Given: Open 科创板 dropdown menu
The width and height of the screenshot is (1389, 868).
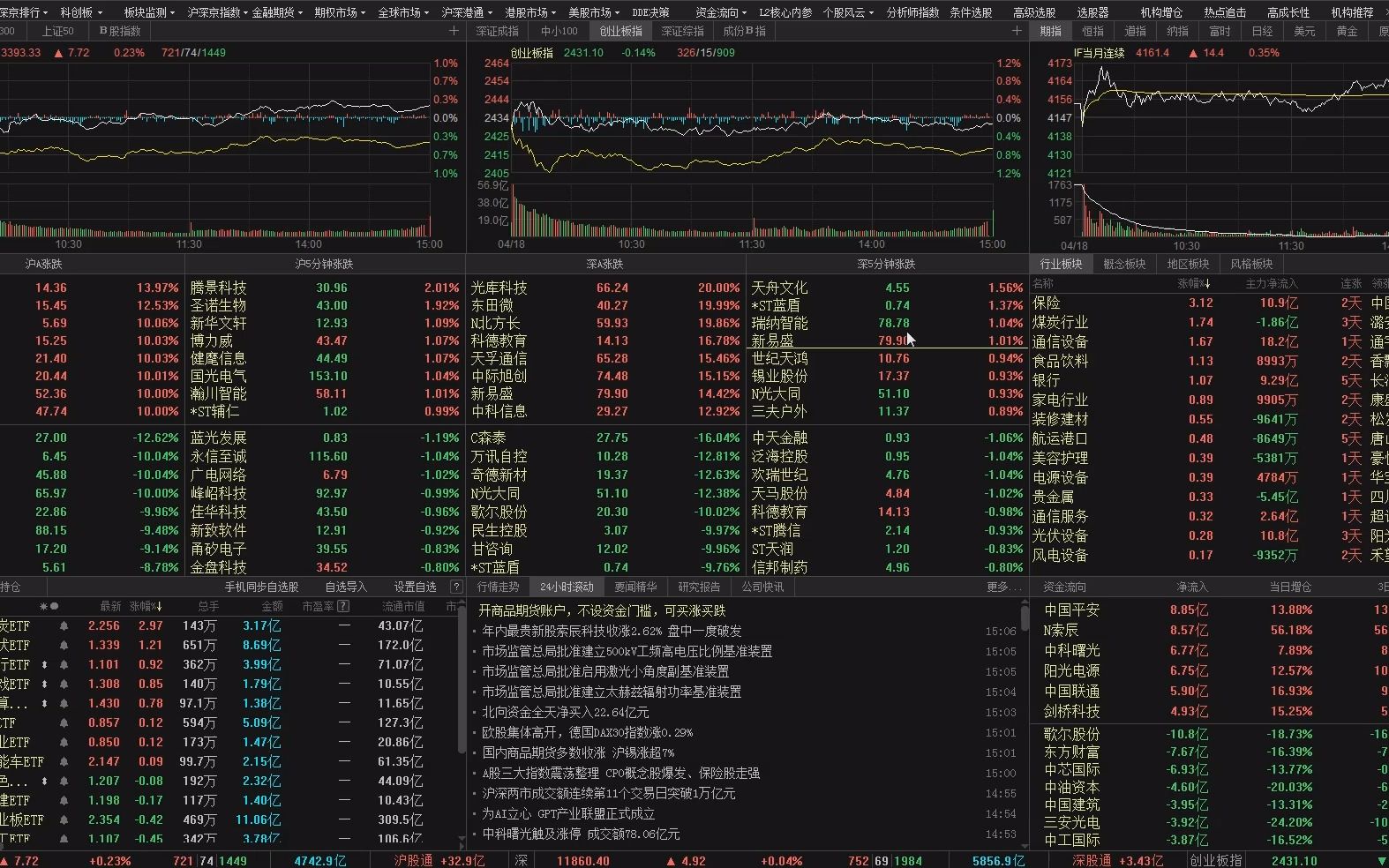Looking at the screenshot, I should [x=81, y=12].
